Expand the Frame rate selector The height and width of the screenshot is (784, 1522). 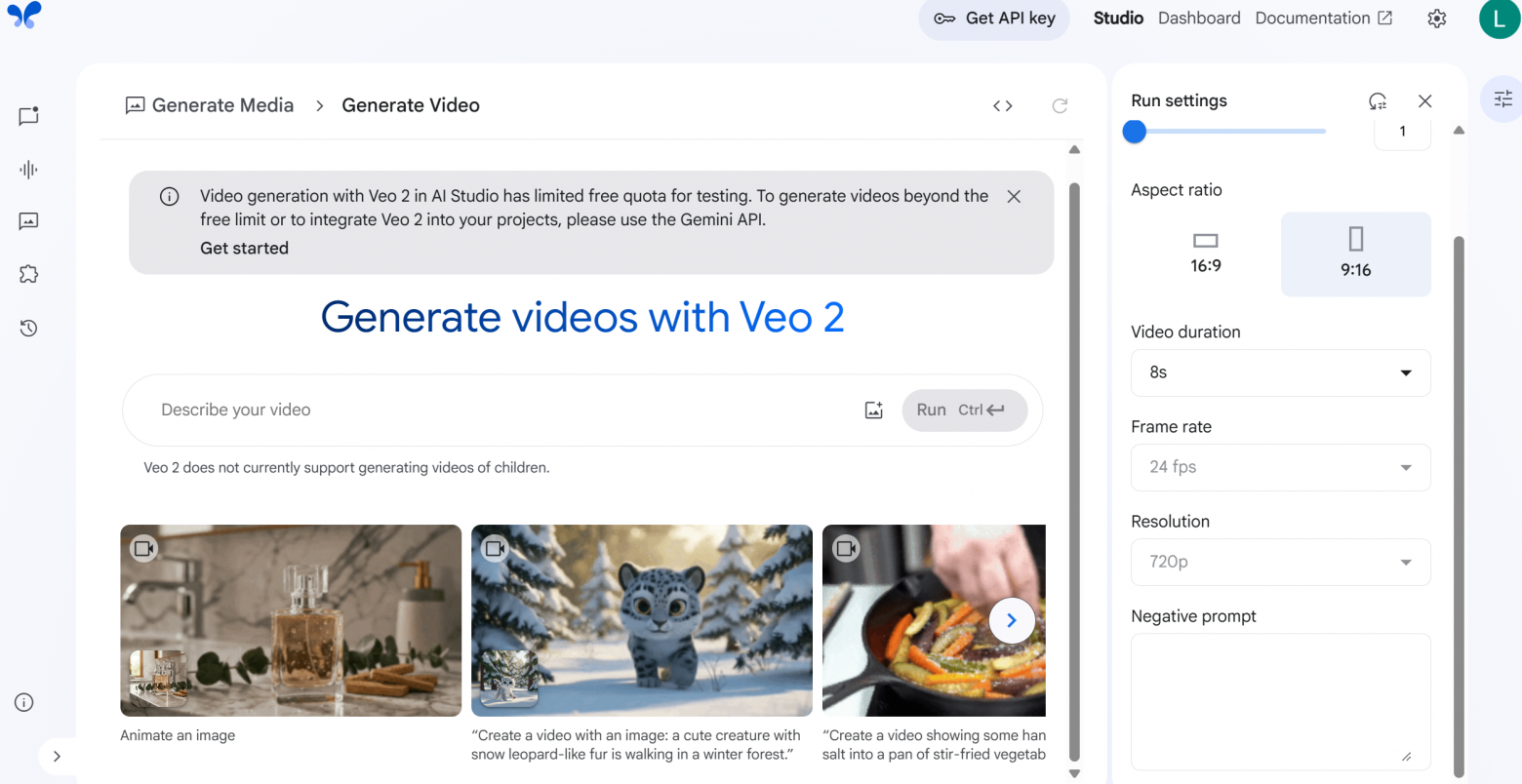pyautogui.click(x=1280, y=467)
